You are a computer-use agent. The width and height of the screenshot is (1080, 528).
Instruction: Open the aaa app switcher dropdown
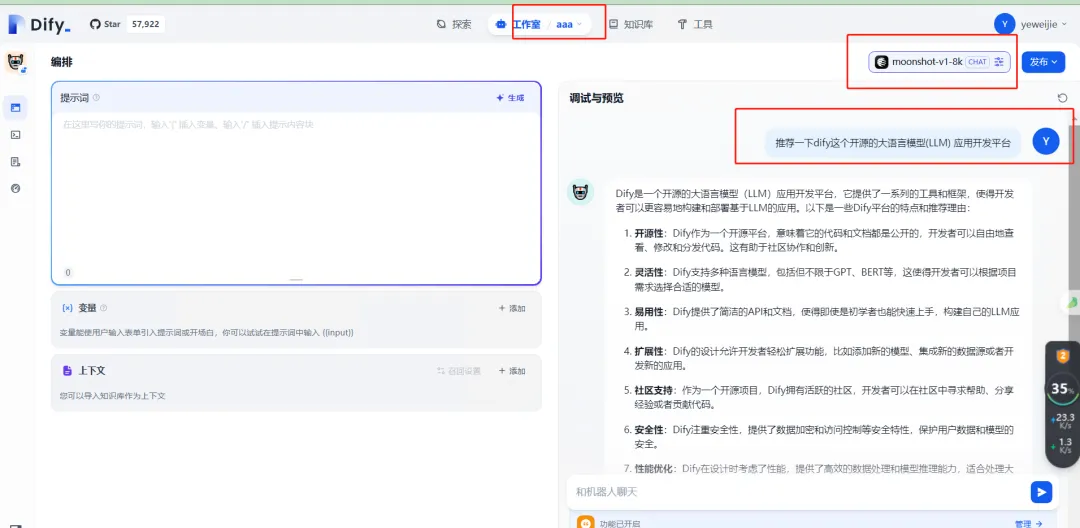[569, 24]
